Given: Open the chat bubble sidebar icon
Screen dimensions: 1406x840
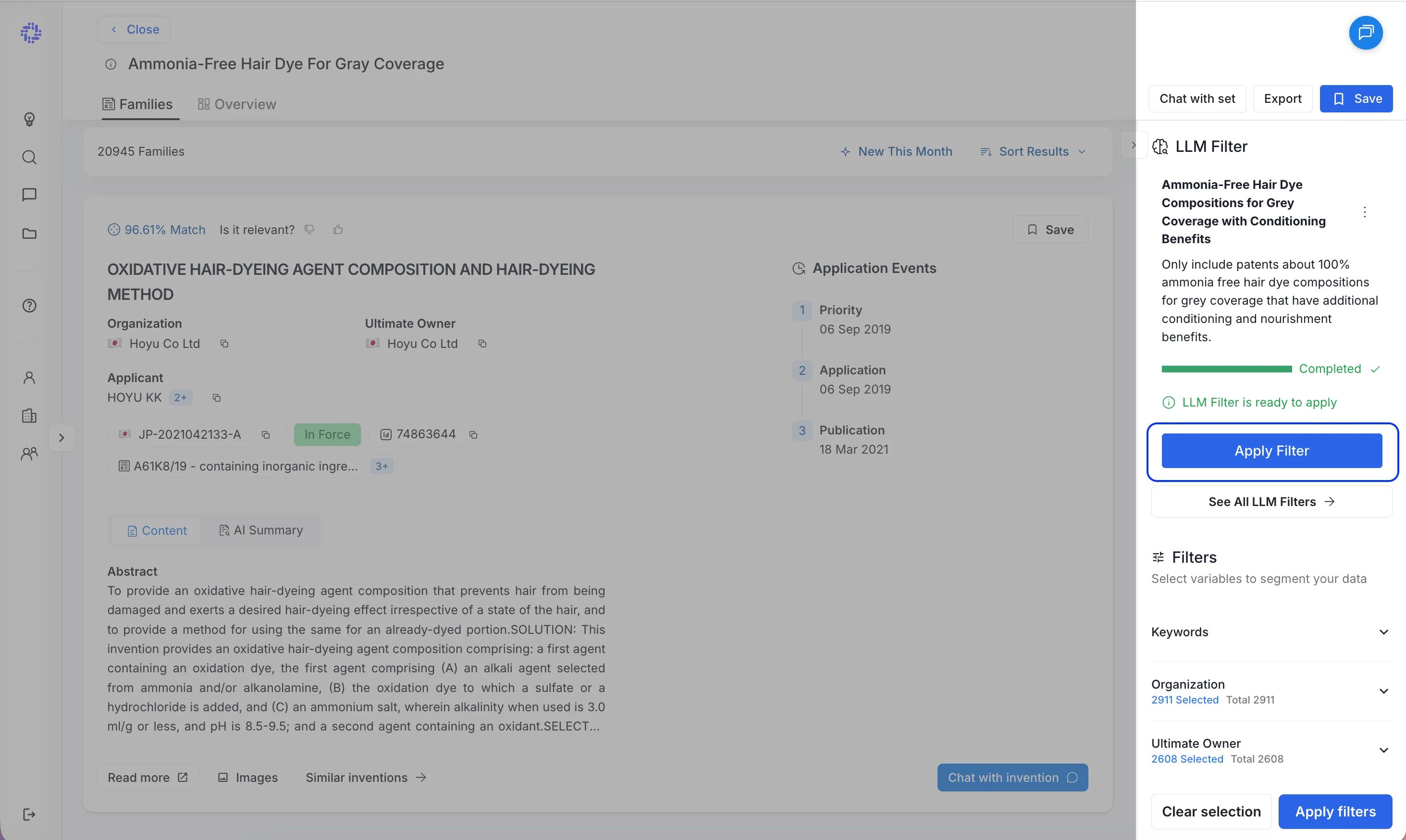Looking at the screenshot, I should coord(29,195).
